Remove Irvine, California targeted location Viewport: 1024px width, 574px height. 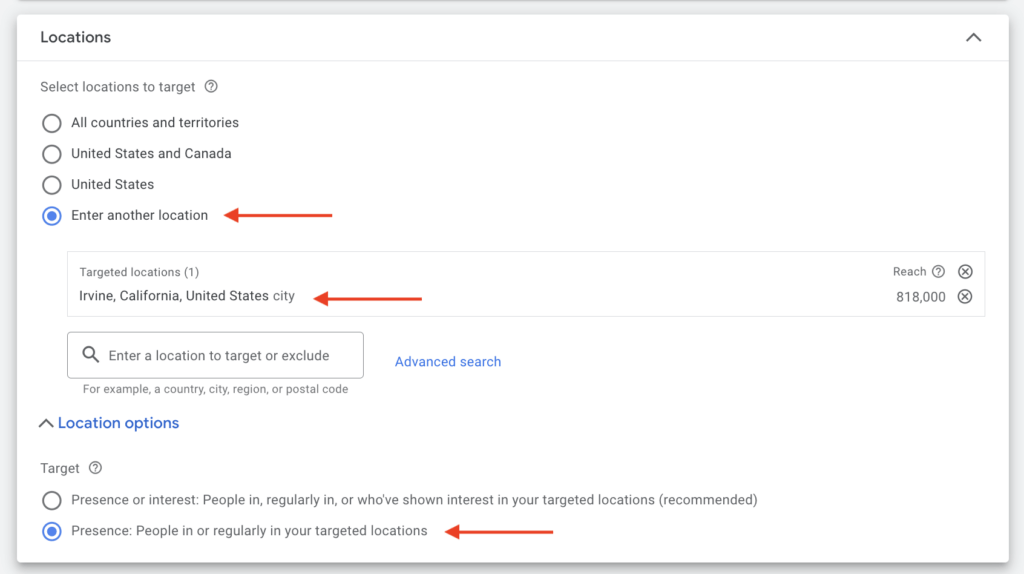tap(965, 296)
